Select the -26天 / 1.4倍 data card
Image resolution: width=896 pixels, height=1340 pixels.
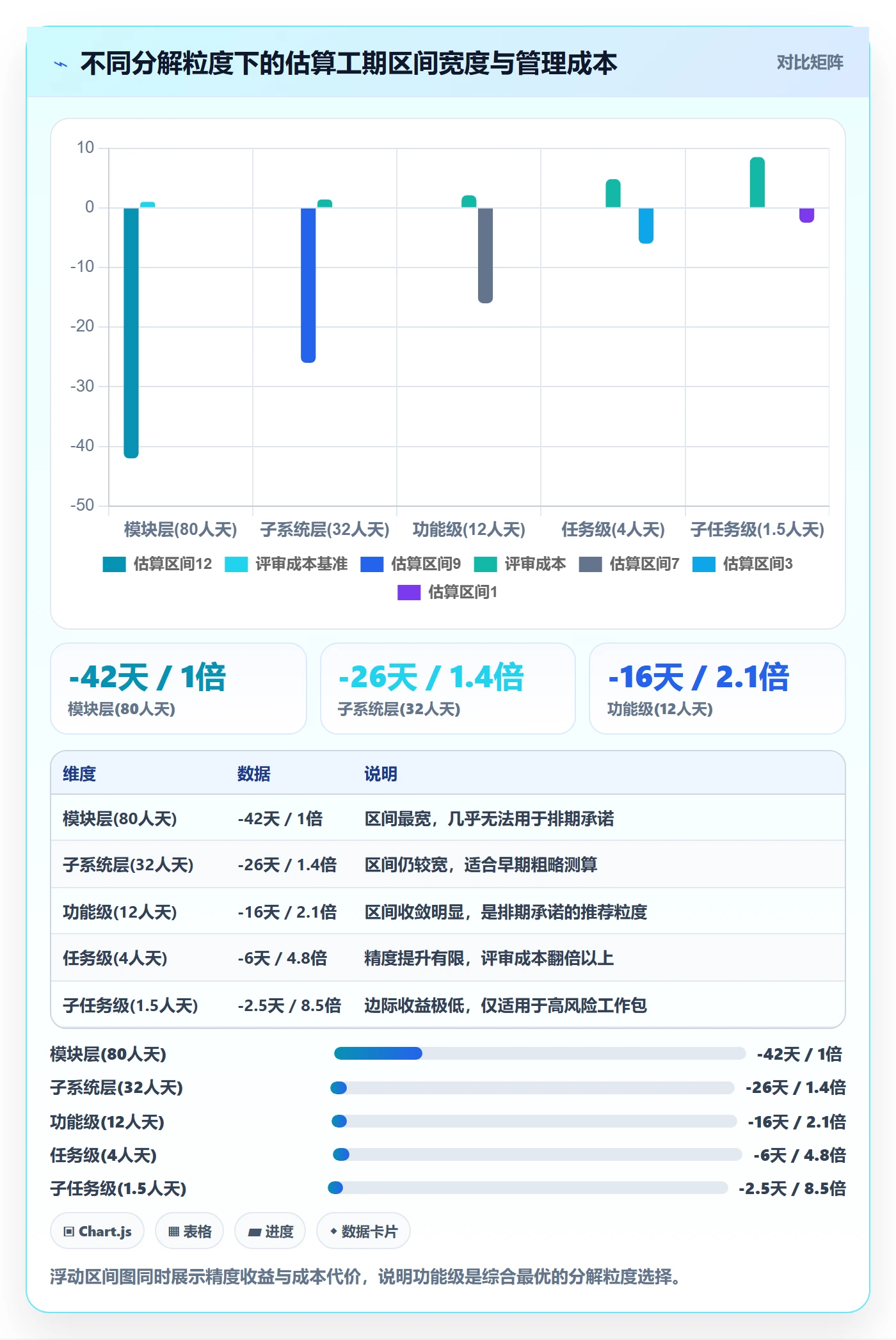coord(448,689)
